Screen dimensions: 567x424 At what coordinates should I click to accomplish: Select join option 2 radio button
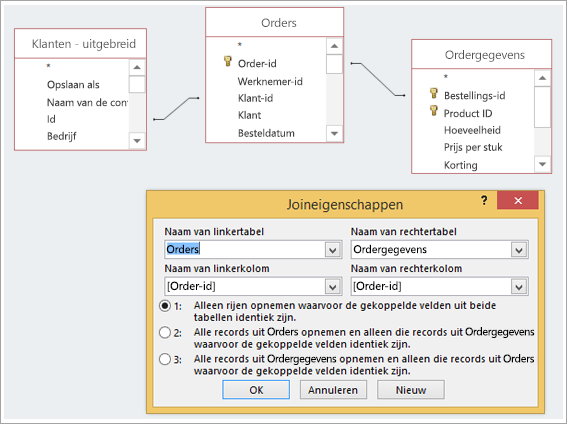click(165, 332)
